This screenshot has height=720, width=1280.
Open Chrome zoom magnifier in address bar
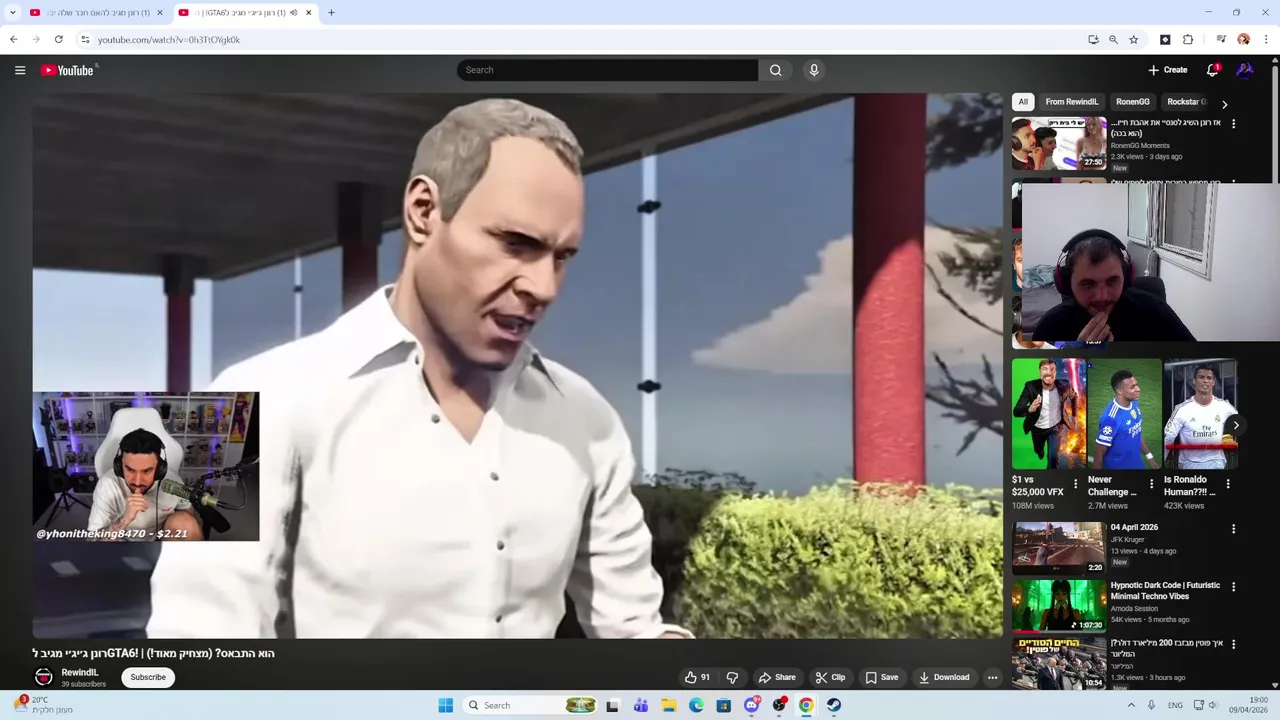tap(1113, 40)
